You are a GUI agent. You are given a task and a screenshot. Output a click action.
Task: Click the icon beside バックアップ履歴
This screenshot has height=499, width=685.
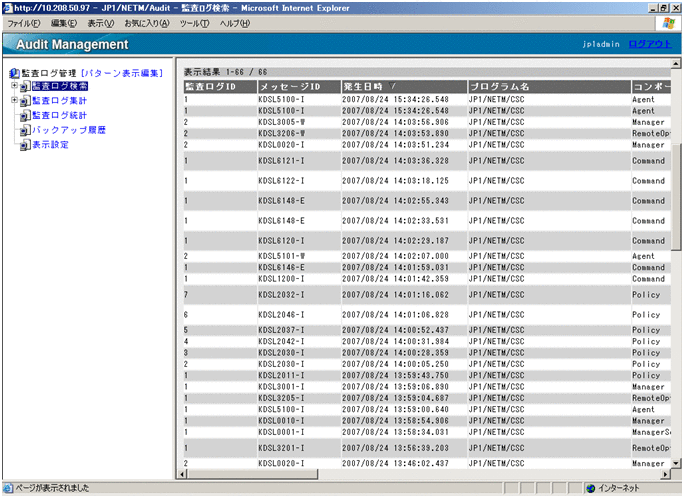click(x=24, y=130)
